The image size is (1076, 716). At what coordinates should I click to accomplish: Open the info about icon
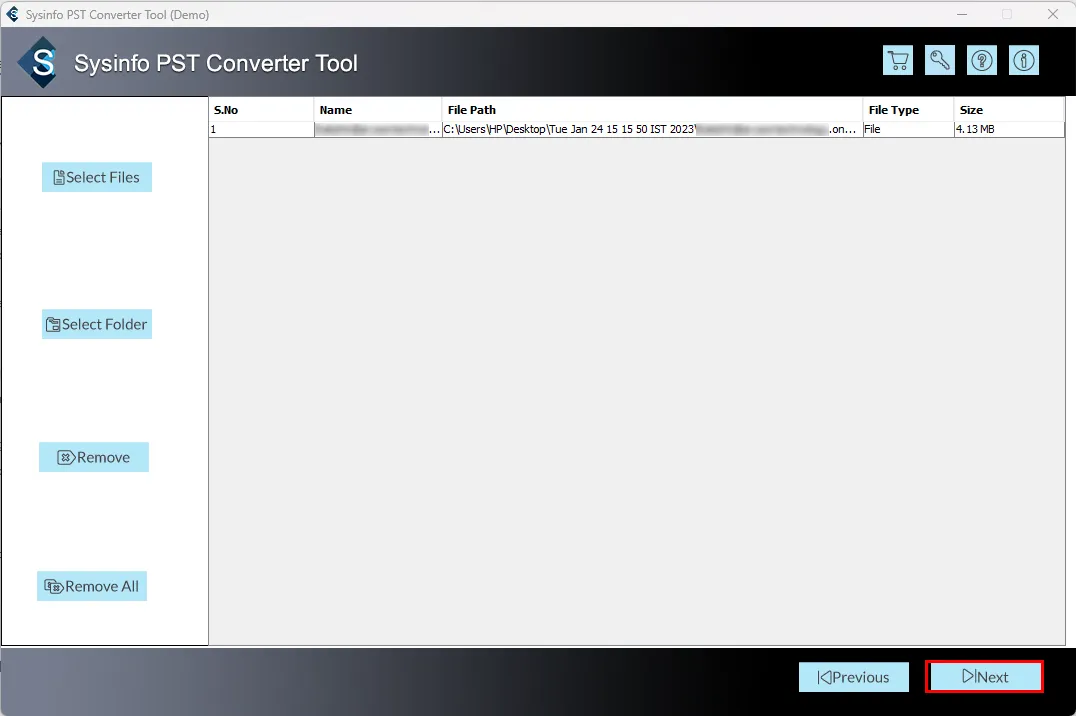(1024, 61)
